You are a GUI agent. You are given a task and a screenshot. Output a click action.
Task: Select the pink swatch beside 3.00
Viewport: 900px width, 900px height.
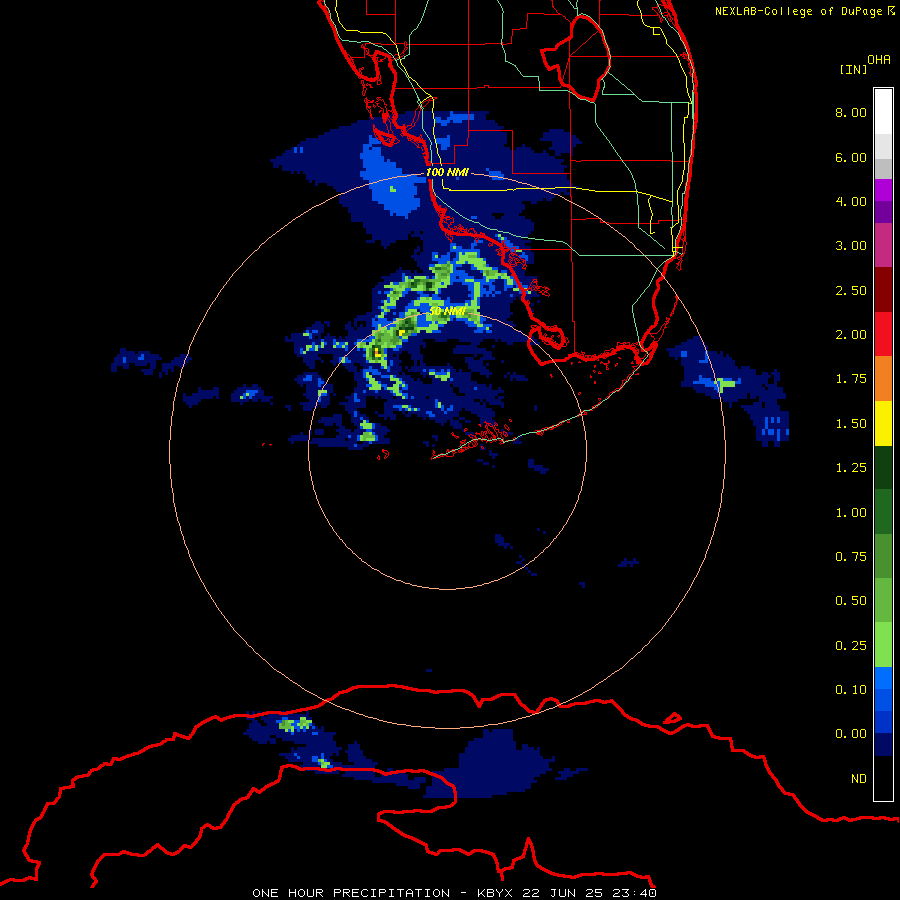pyautogui.click(x=883, y=245)
